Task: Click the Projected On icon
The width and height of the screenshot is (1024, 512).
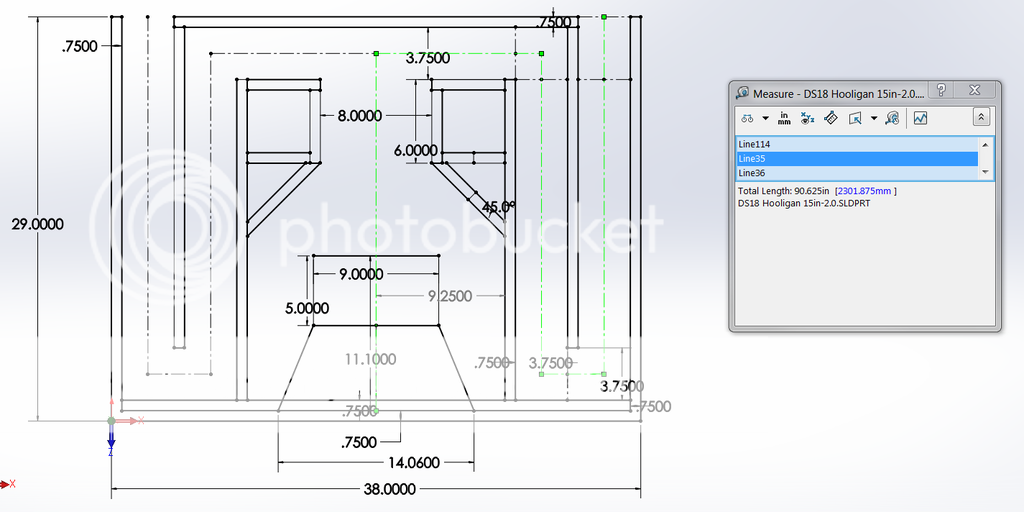Action: [855, 118]
